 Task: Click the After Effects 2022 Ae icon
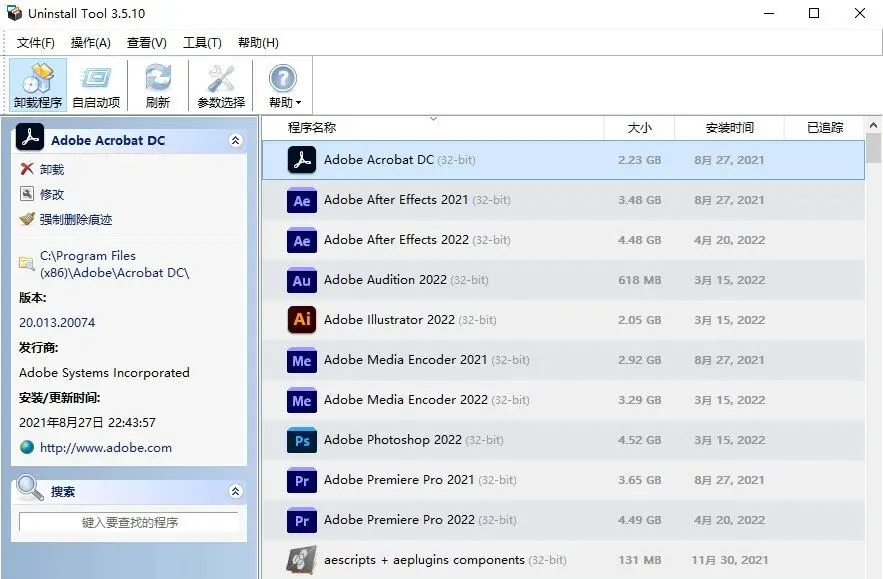coord(302,240)
